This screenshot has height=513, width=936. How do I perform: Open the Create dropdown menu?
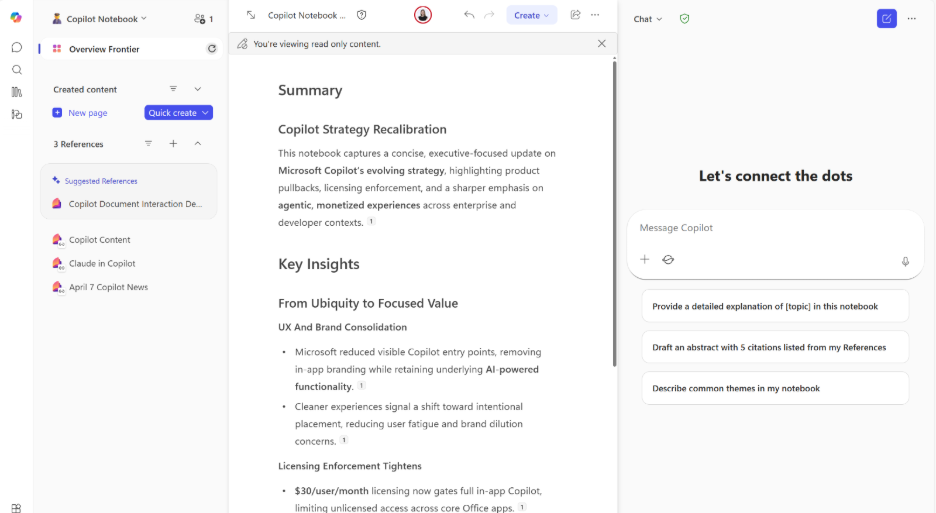pos(531,16)
